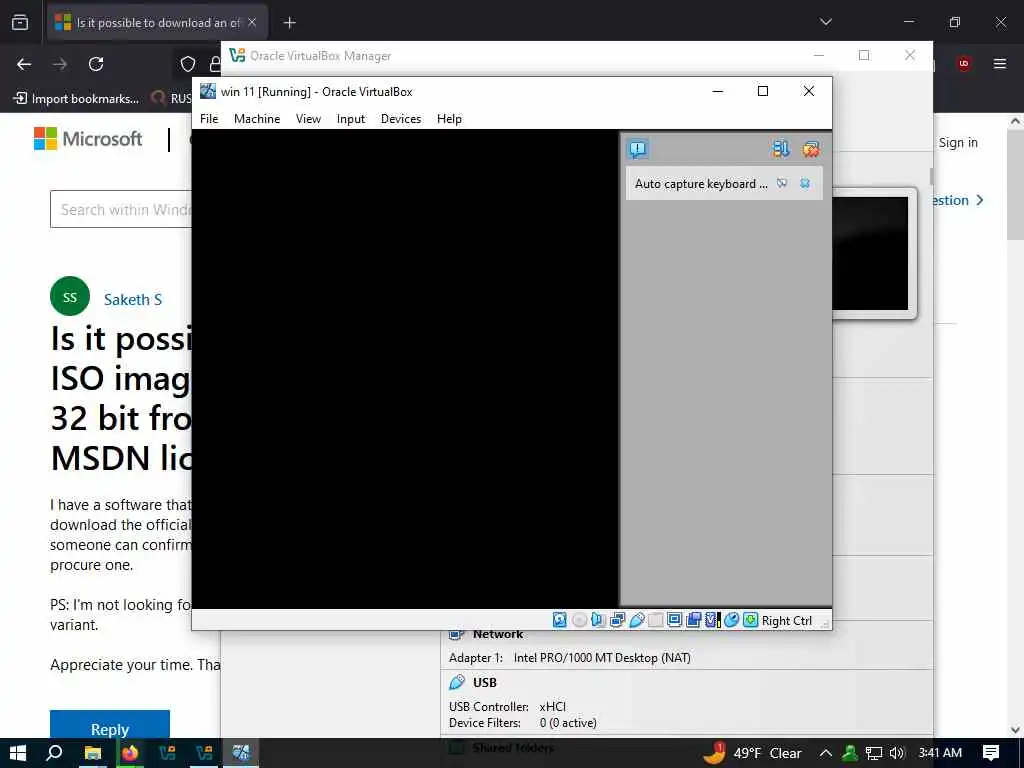
Task: Click network adapters indicator in VM status bar
Action: point(617,620)
